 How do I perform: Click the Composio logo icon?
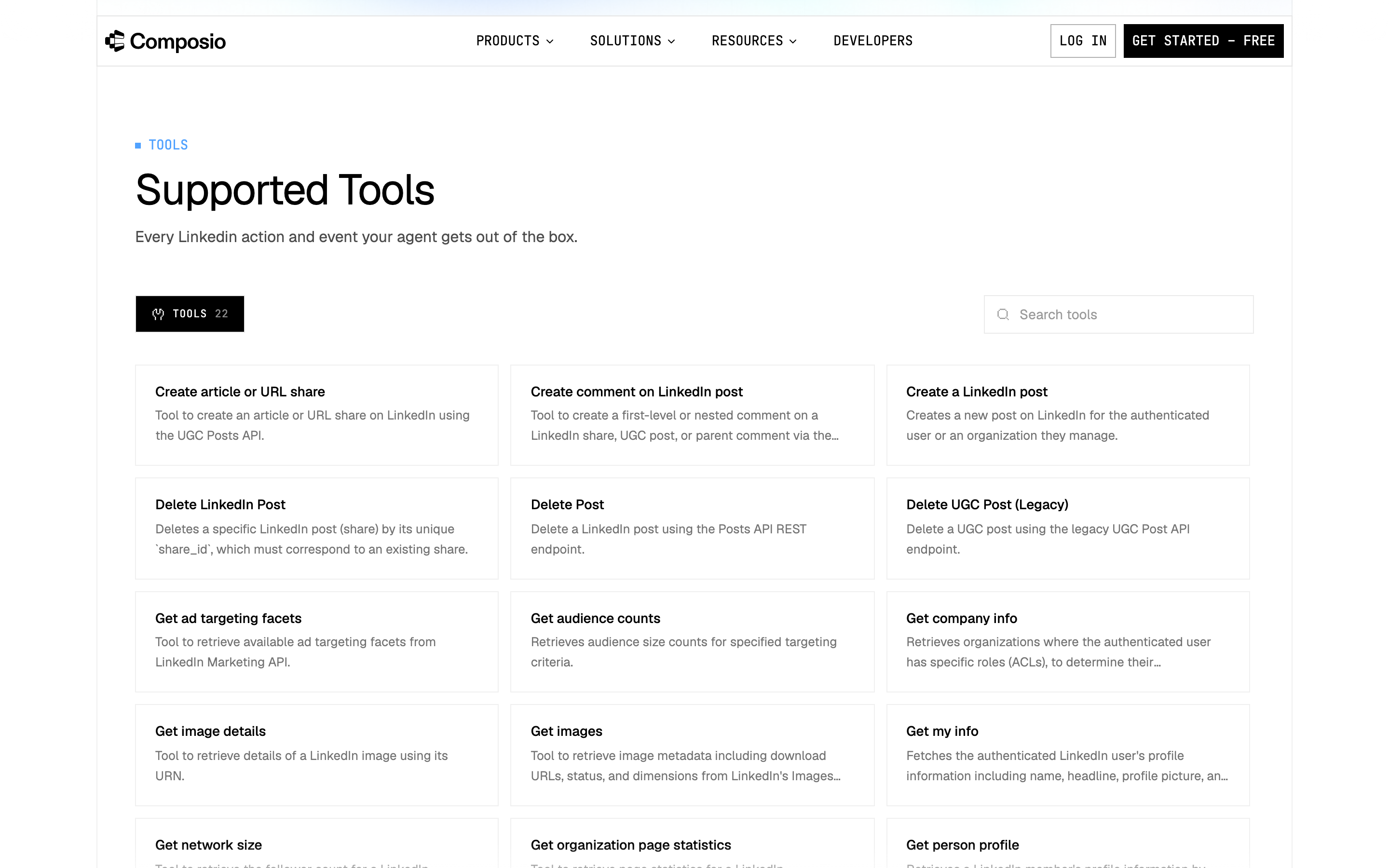115,41
